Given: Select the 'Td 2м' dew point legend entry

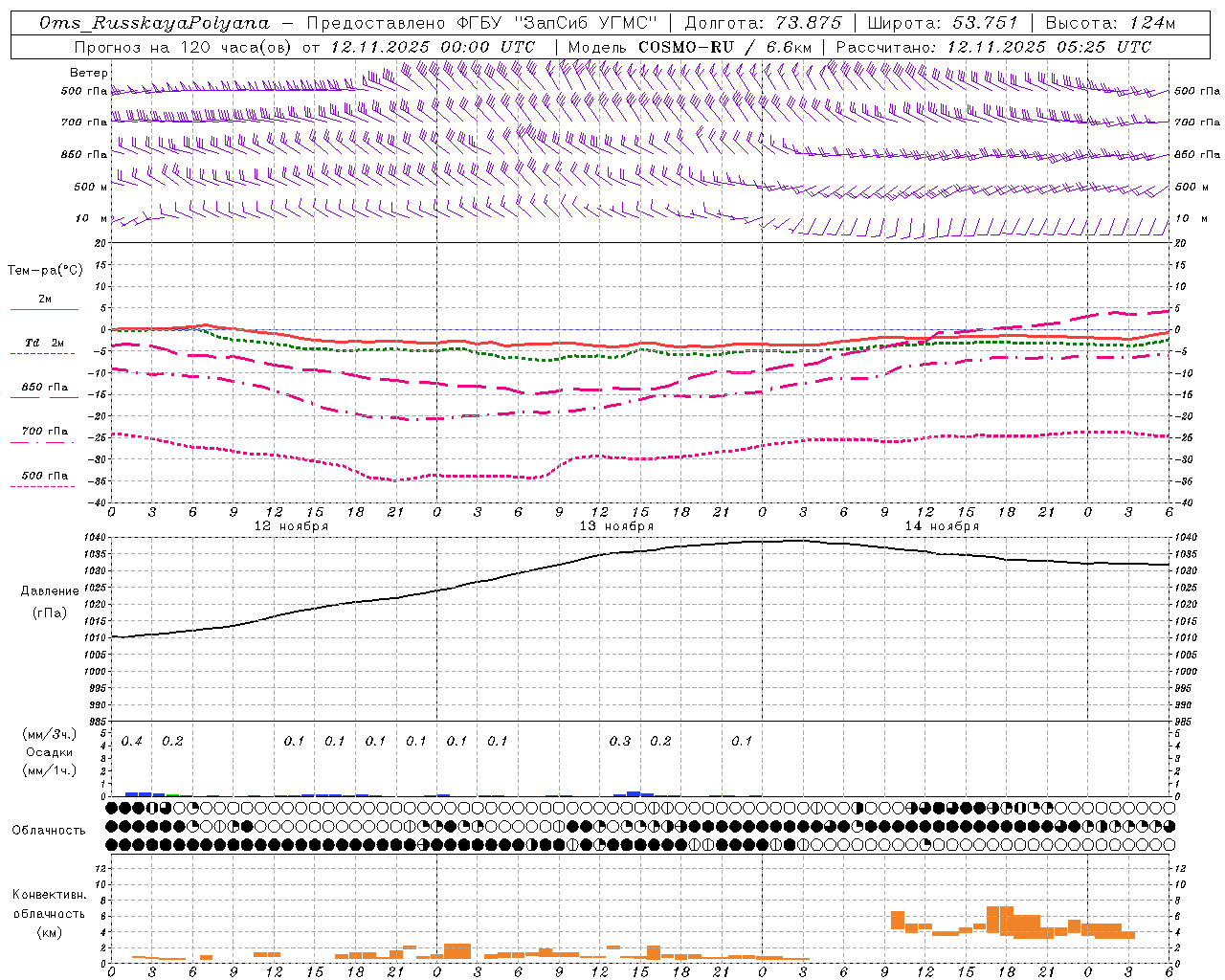Looking at the screenshot, I should coord(45,343).
